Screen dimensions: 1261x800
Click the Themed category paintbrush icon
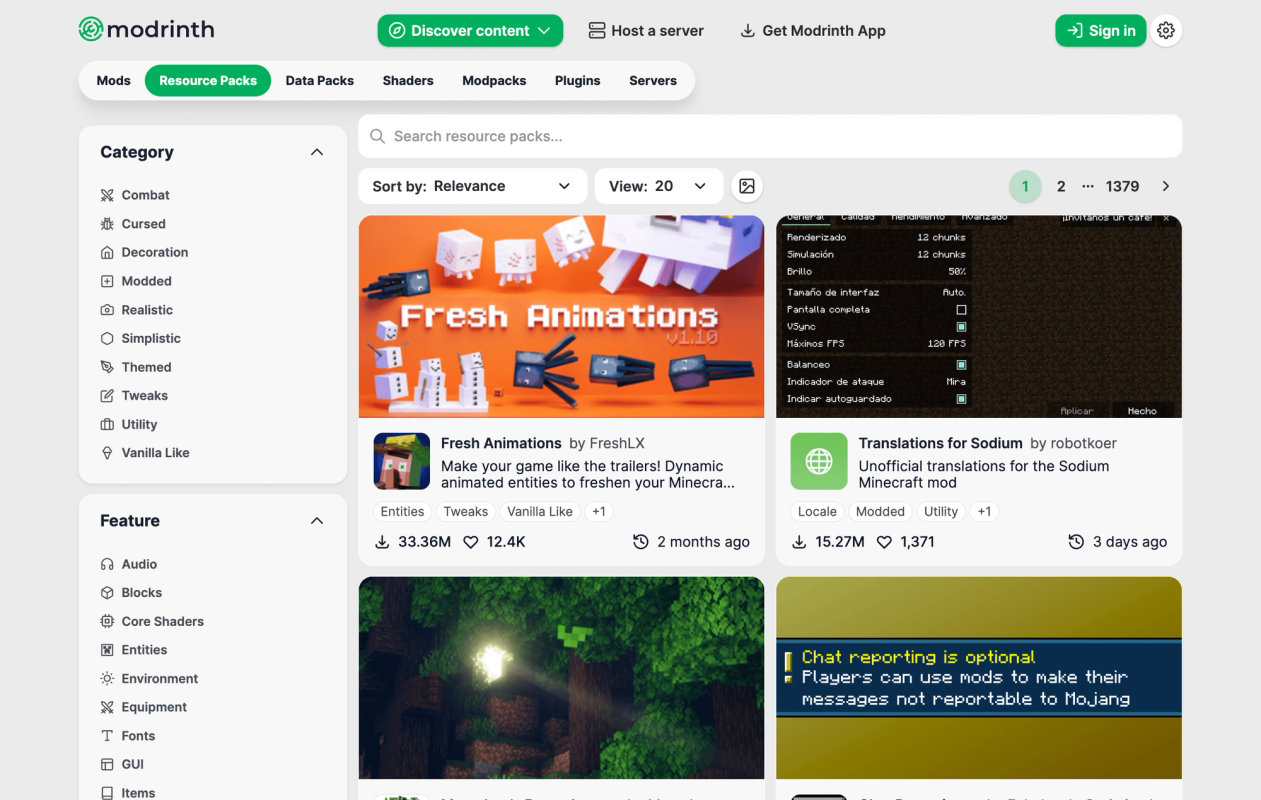point(107,367)
